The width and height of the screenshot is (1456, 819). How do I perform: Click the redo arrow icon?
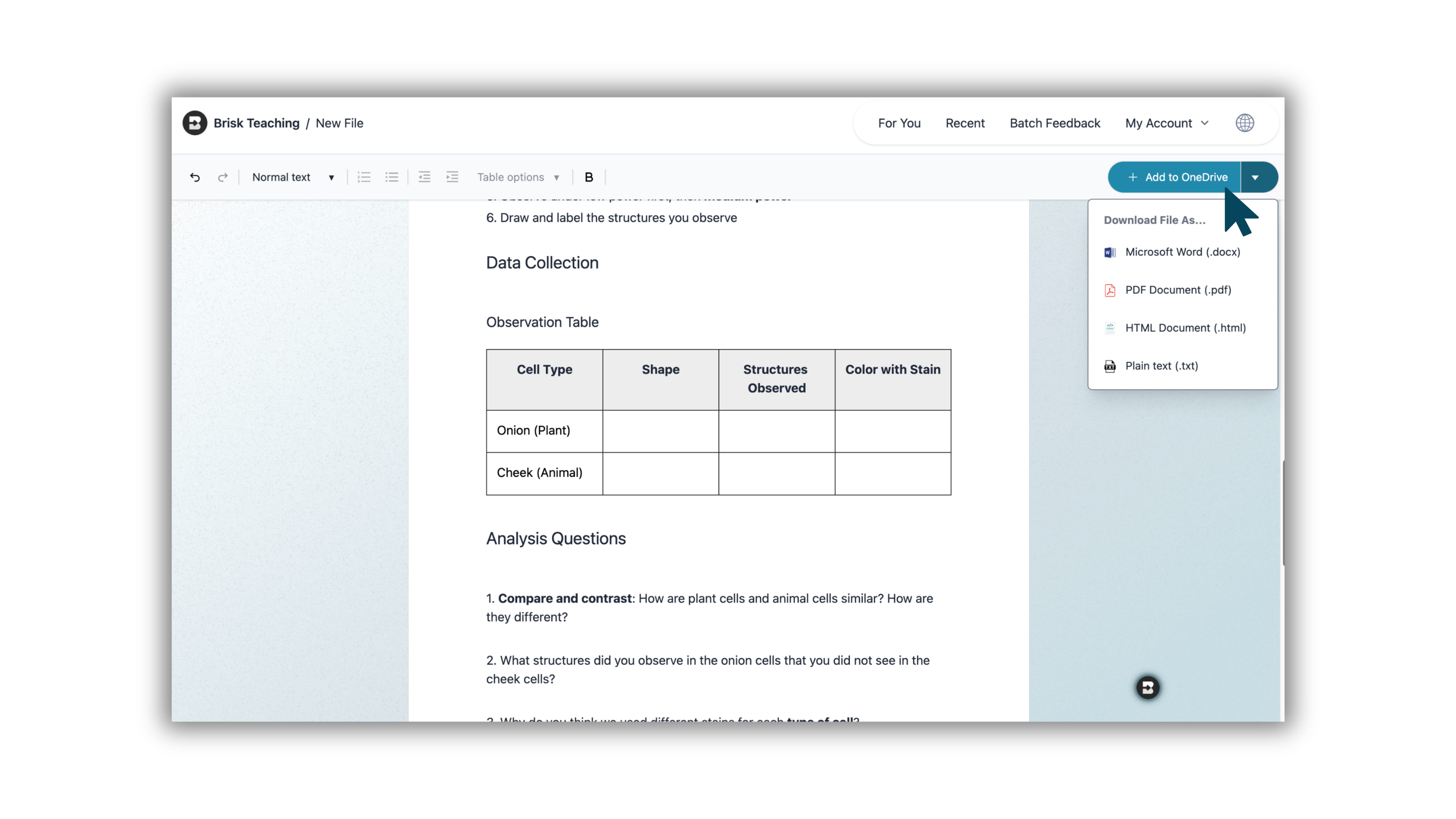pos(223,177)
